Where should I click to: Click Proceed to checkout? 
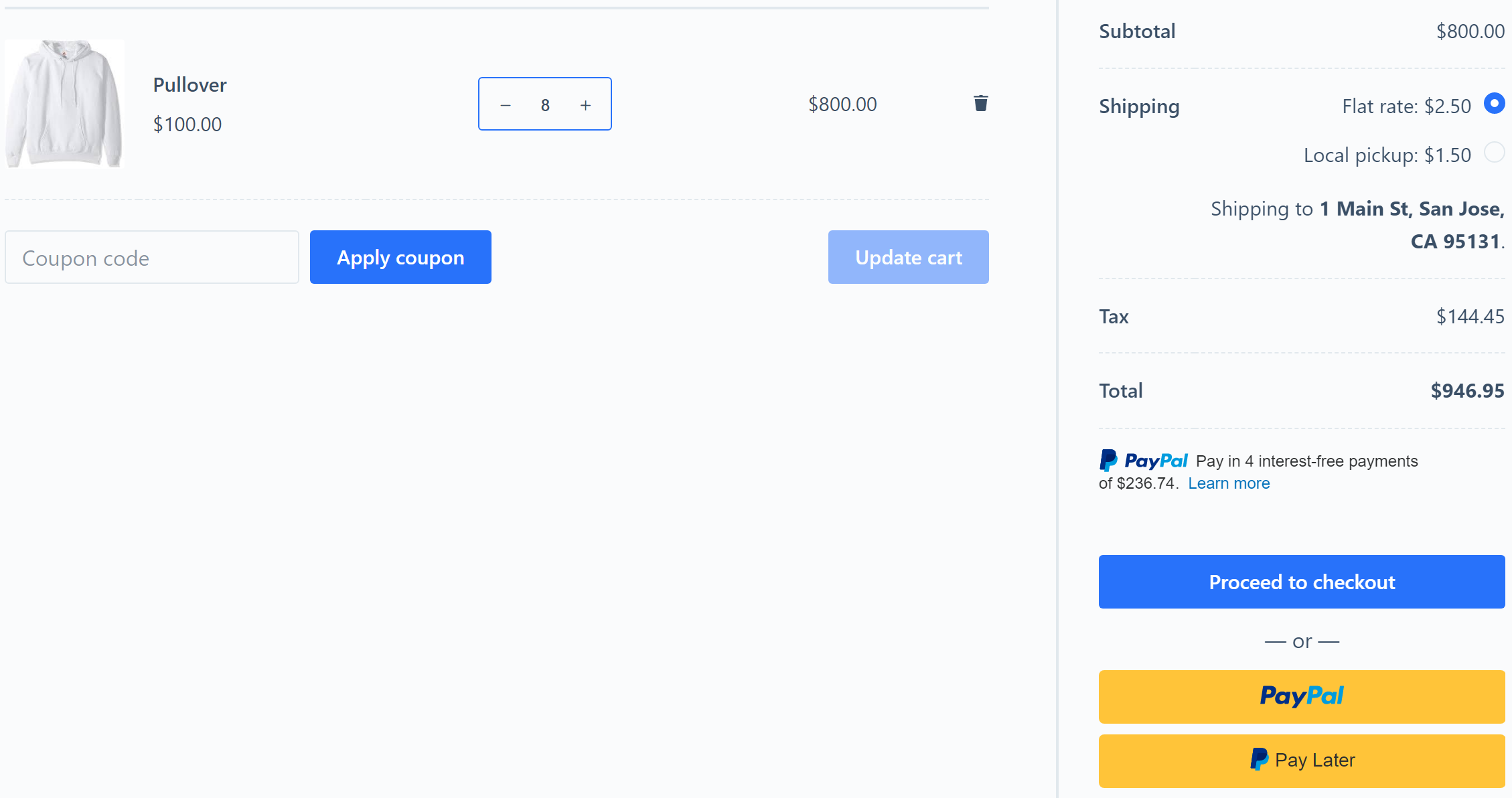coord(1301,582)
